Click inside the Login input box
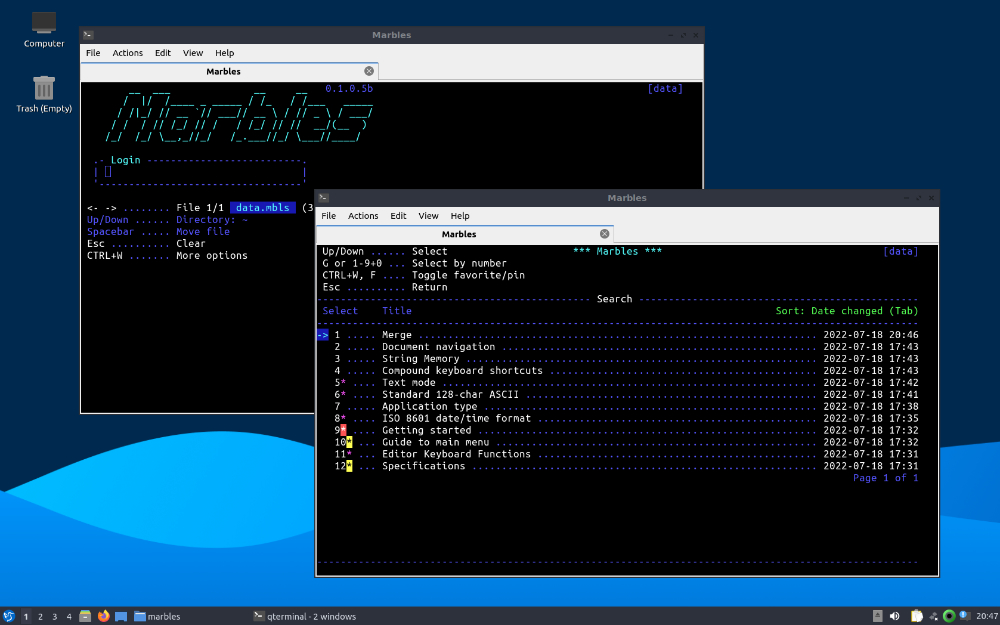This screenshot has width=1000, height=625. coord(200,172)
